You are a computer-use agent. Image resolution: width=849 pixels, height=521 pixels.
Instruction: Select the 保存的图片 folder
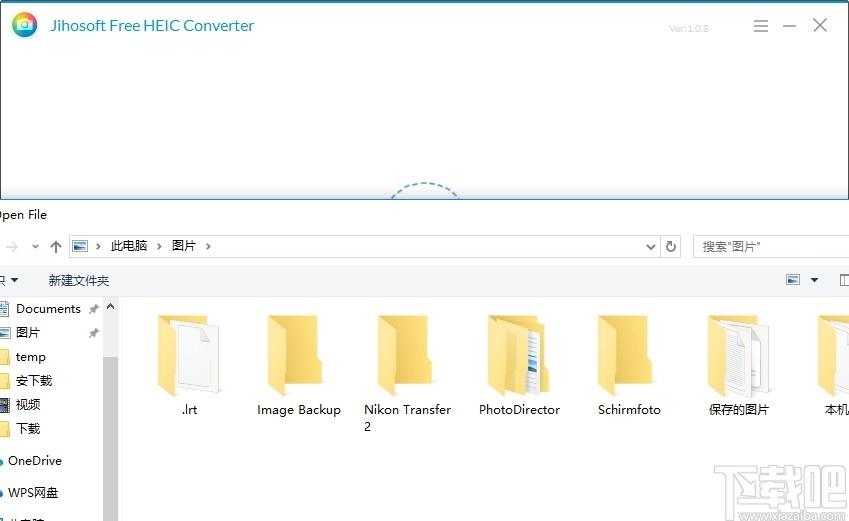(x=739, y=366)
